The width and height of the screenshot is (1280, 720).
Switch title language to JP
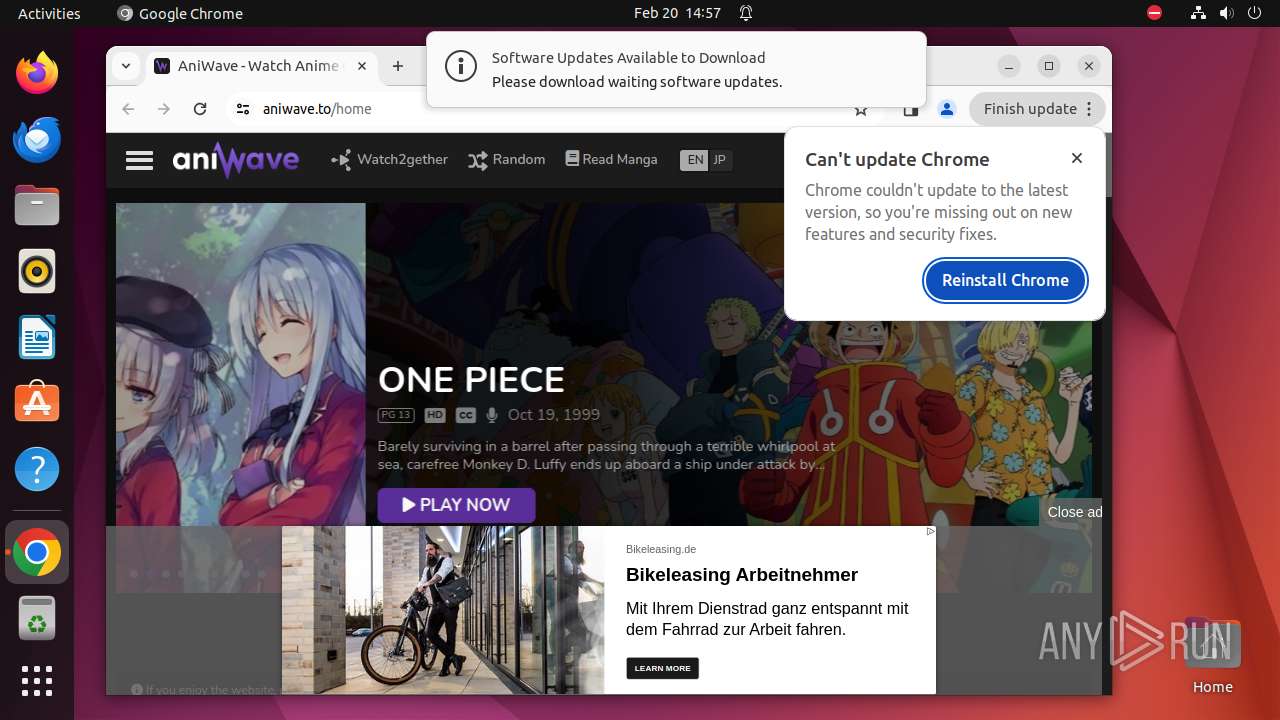pyautogui.click(x=720, y=160)
